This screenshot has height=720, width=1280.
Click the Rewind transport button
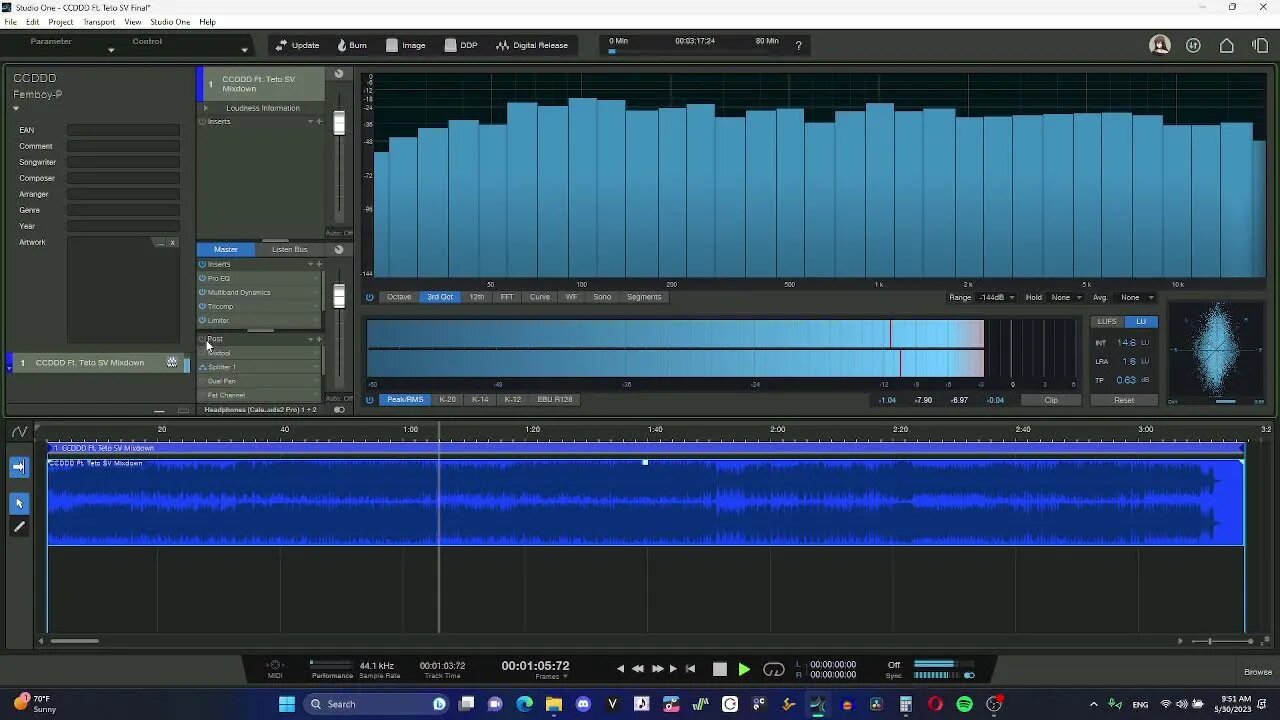[638, 669]
